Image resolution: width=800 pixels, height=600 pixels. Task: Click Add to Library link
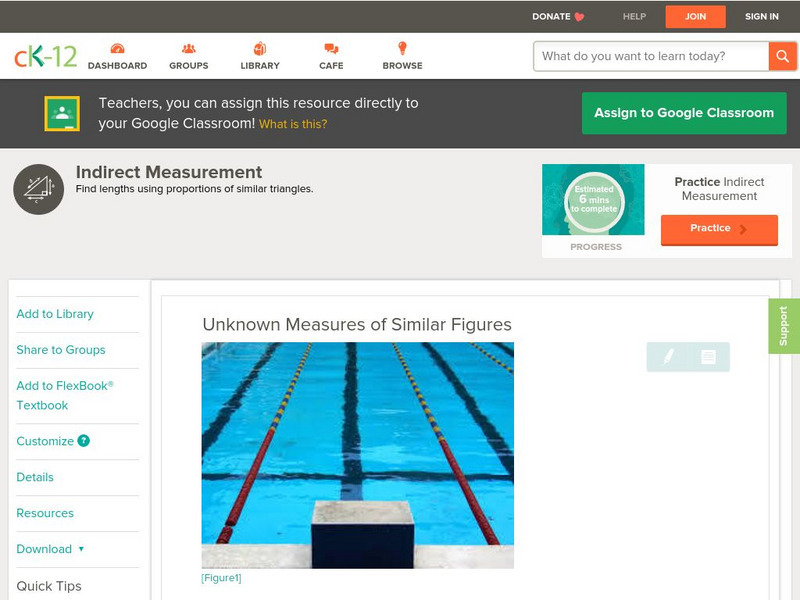click(x=55, y=314)
